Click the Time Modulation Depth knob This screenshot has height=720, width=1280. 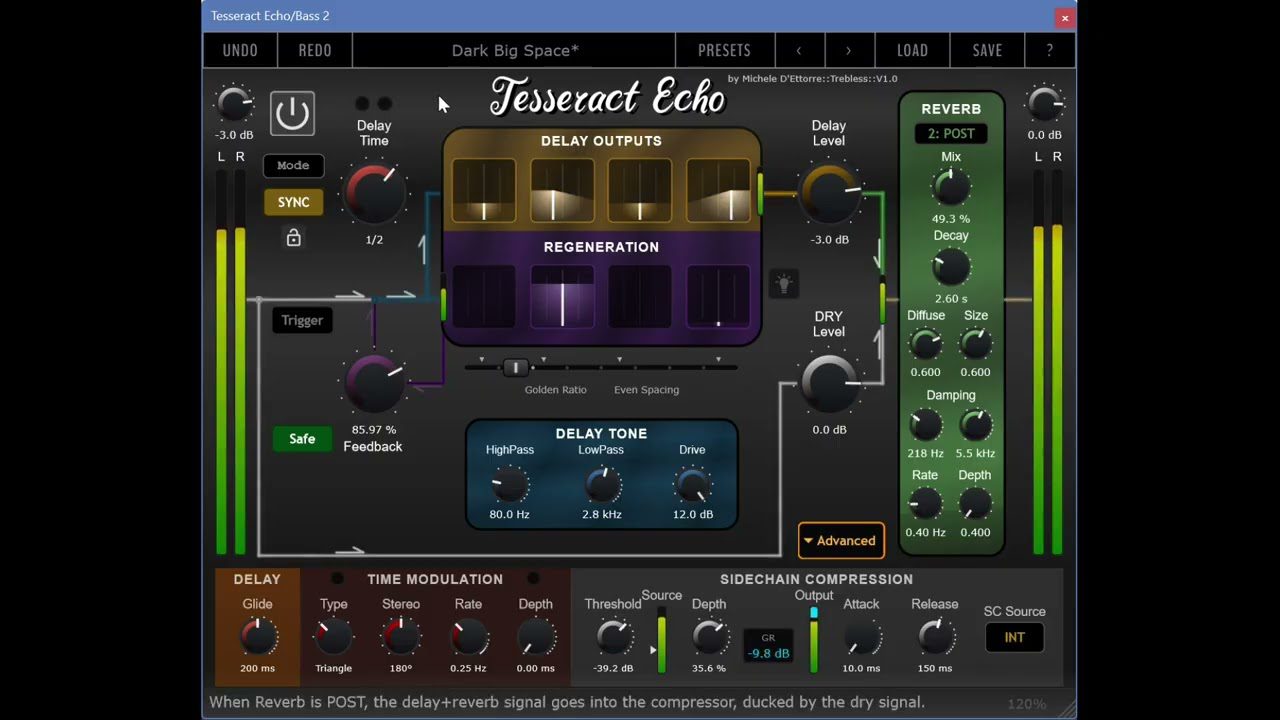(x=535, y=637)
